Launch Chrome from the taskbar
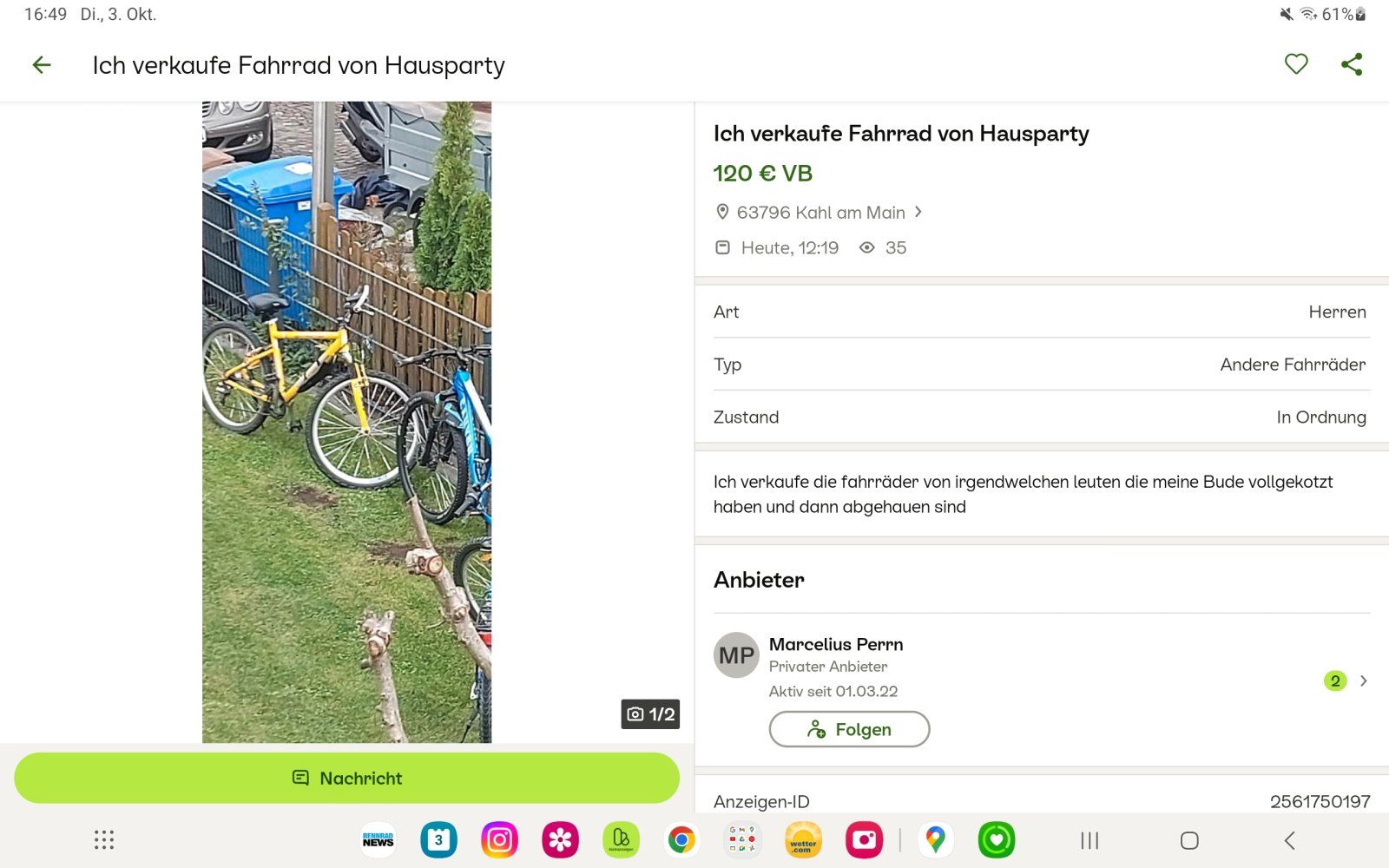Viewport: 1389px width, 868px height. 681,840
